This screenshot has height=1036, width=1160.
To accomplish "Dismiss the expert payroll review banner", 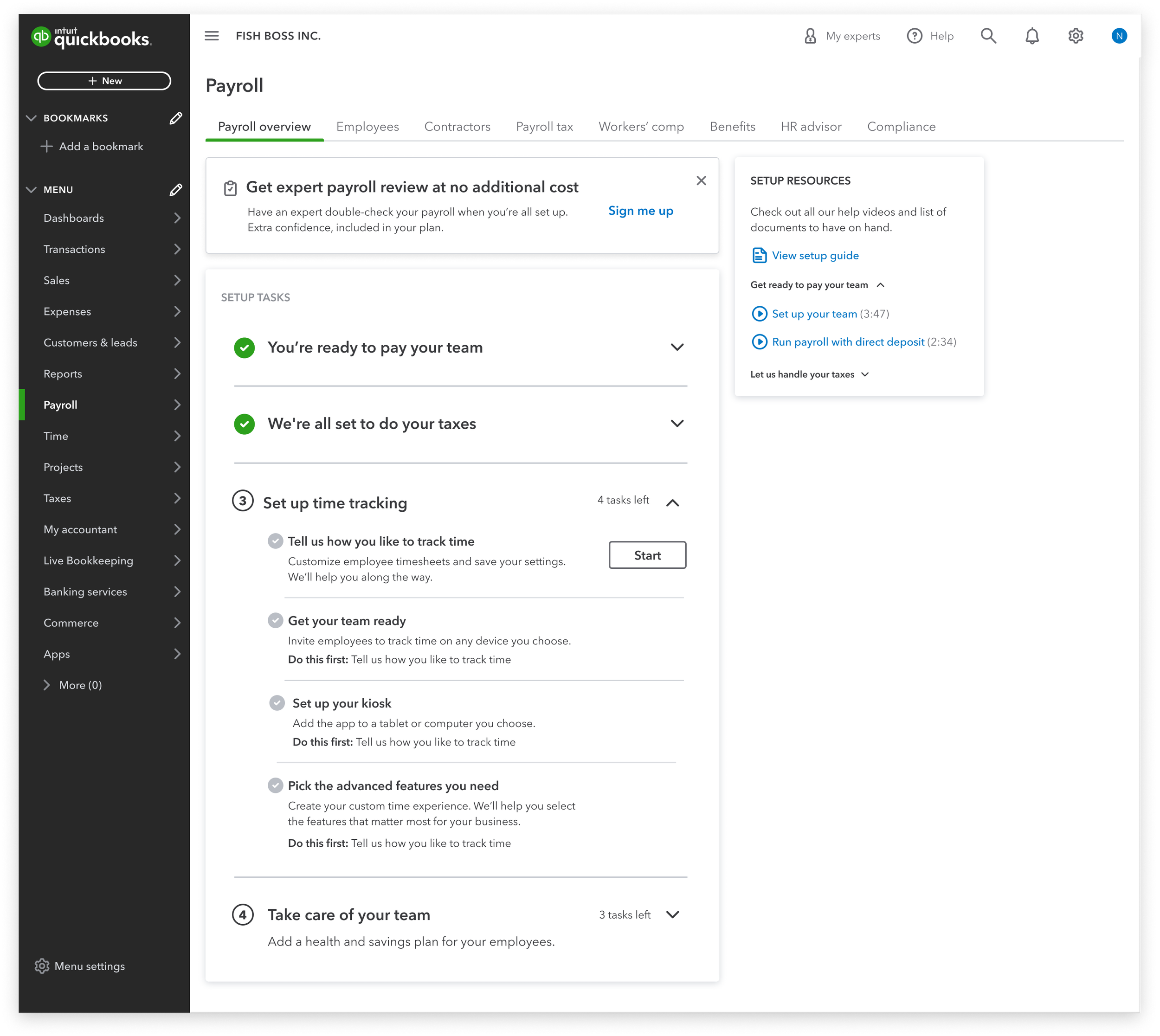I will [x=701, y=180].
